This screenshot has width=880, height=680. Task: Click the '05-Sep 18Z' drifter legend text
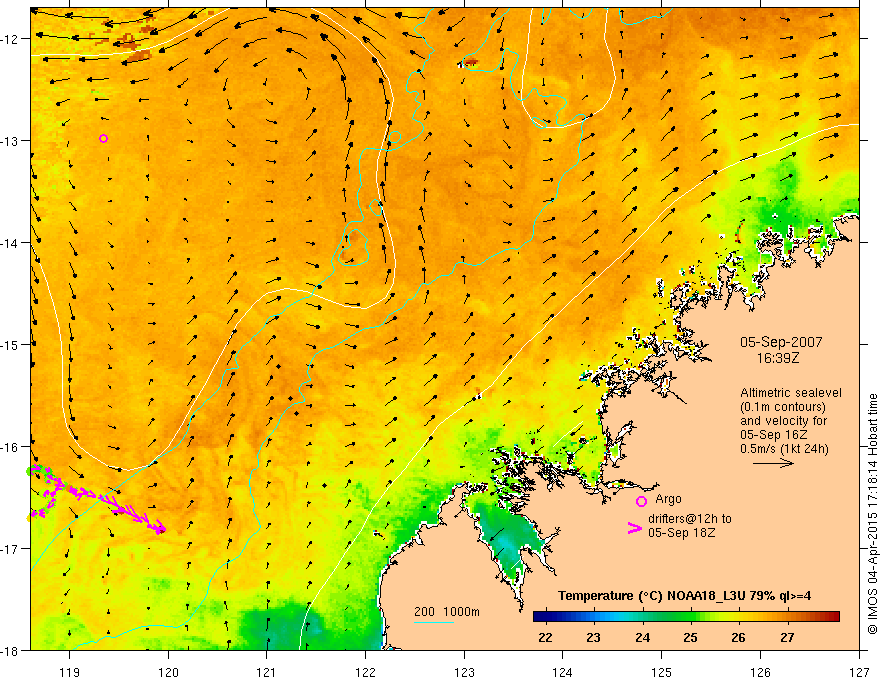tap(681, 533)
